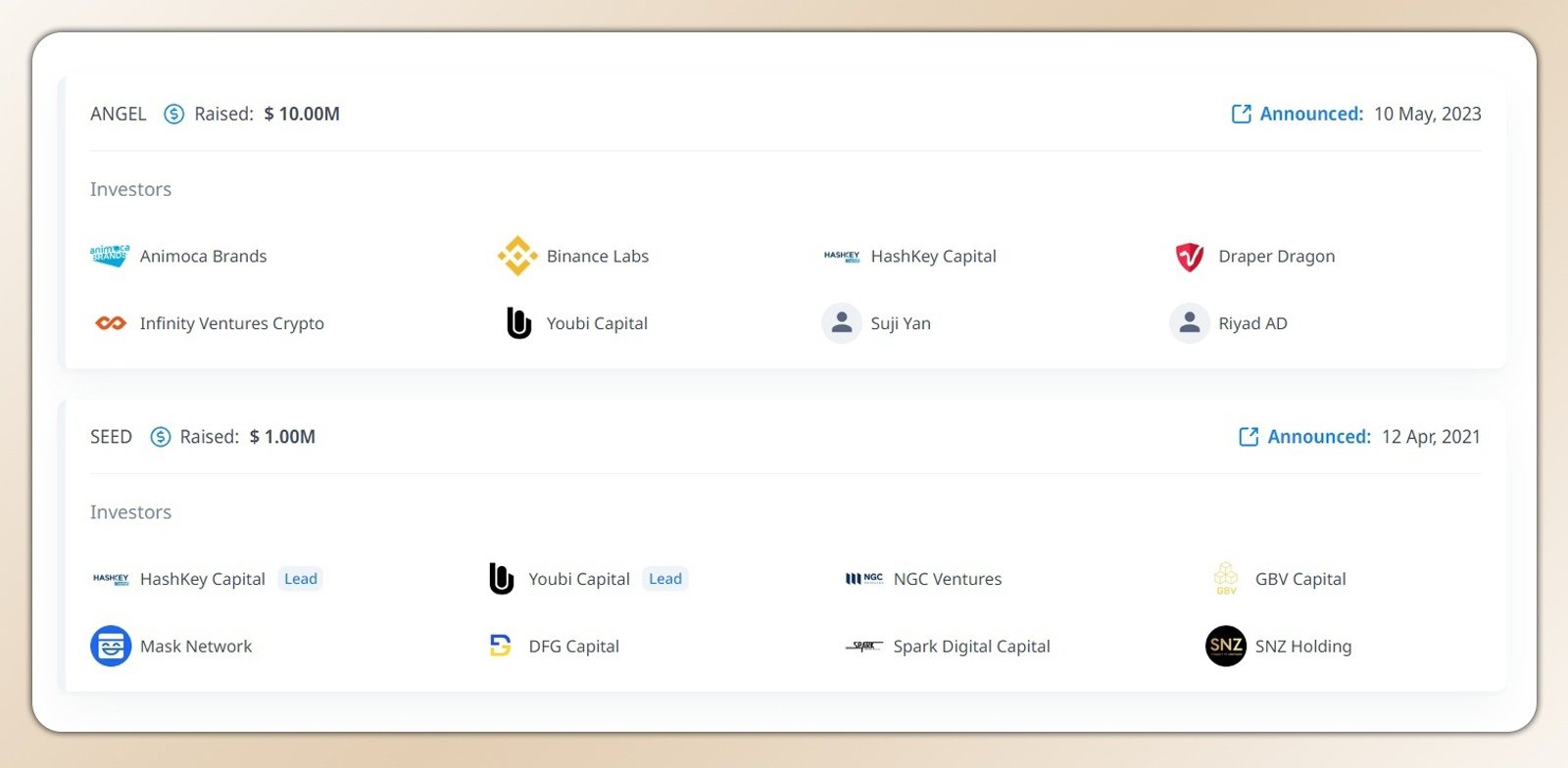The width and height of the screenshot is (1568, 768).
Task: Click the 10 May, 2023 date
Action: pos(1428,115)
